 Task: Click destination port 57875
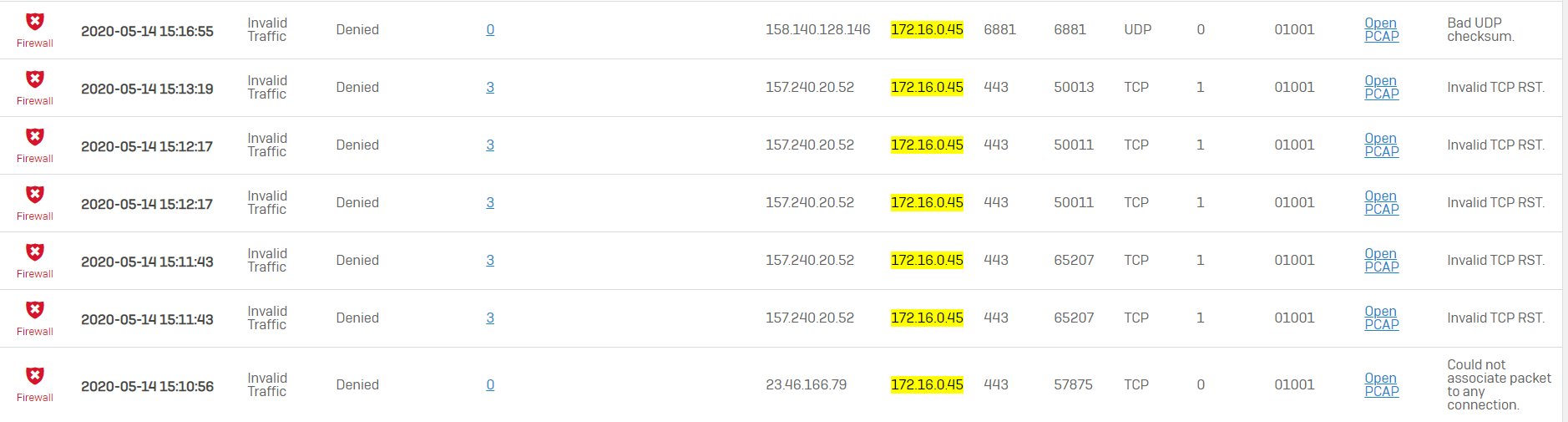[1073, 384]
